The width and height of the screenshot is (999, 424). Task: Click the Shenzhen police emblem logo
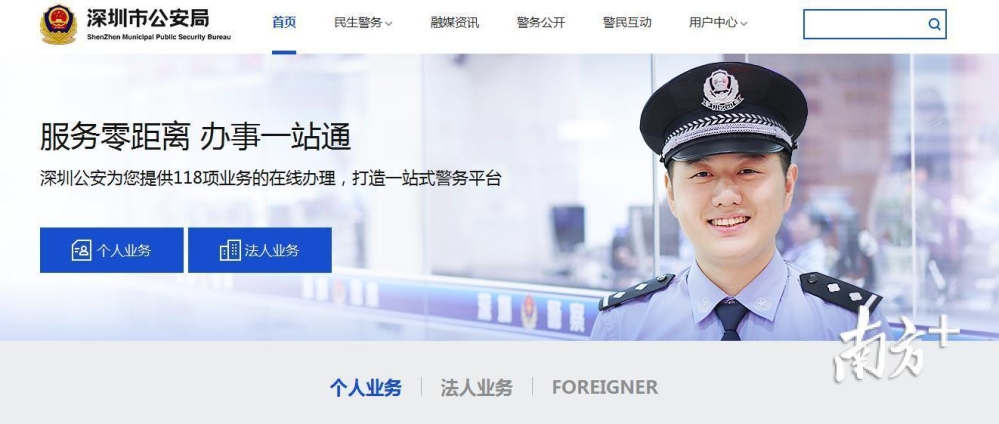click(58, 24)
